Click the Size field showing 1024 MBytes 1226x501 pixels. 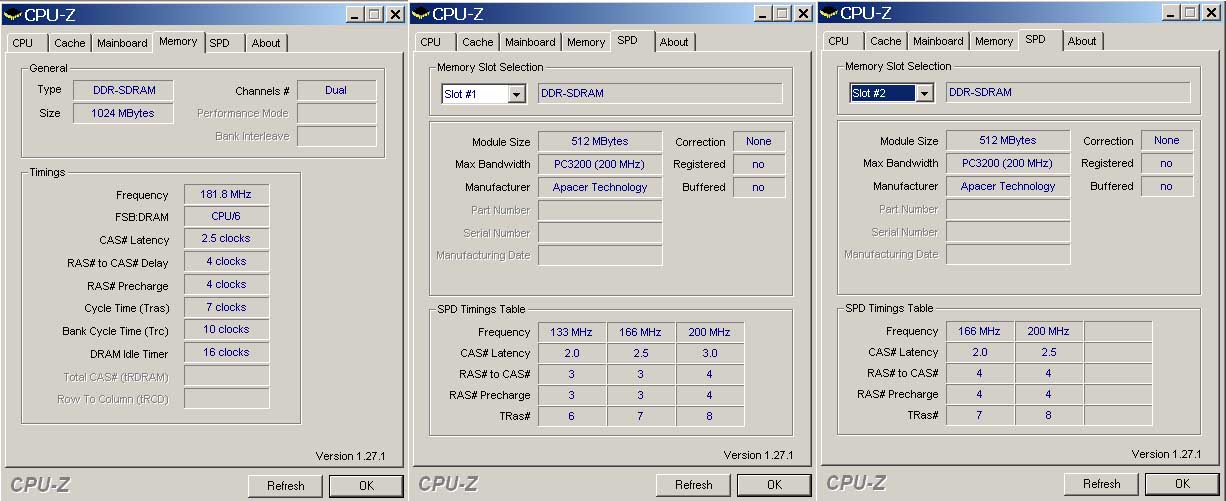click(124, 114)
